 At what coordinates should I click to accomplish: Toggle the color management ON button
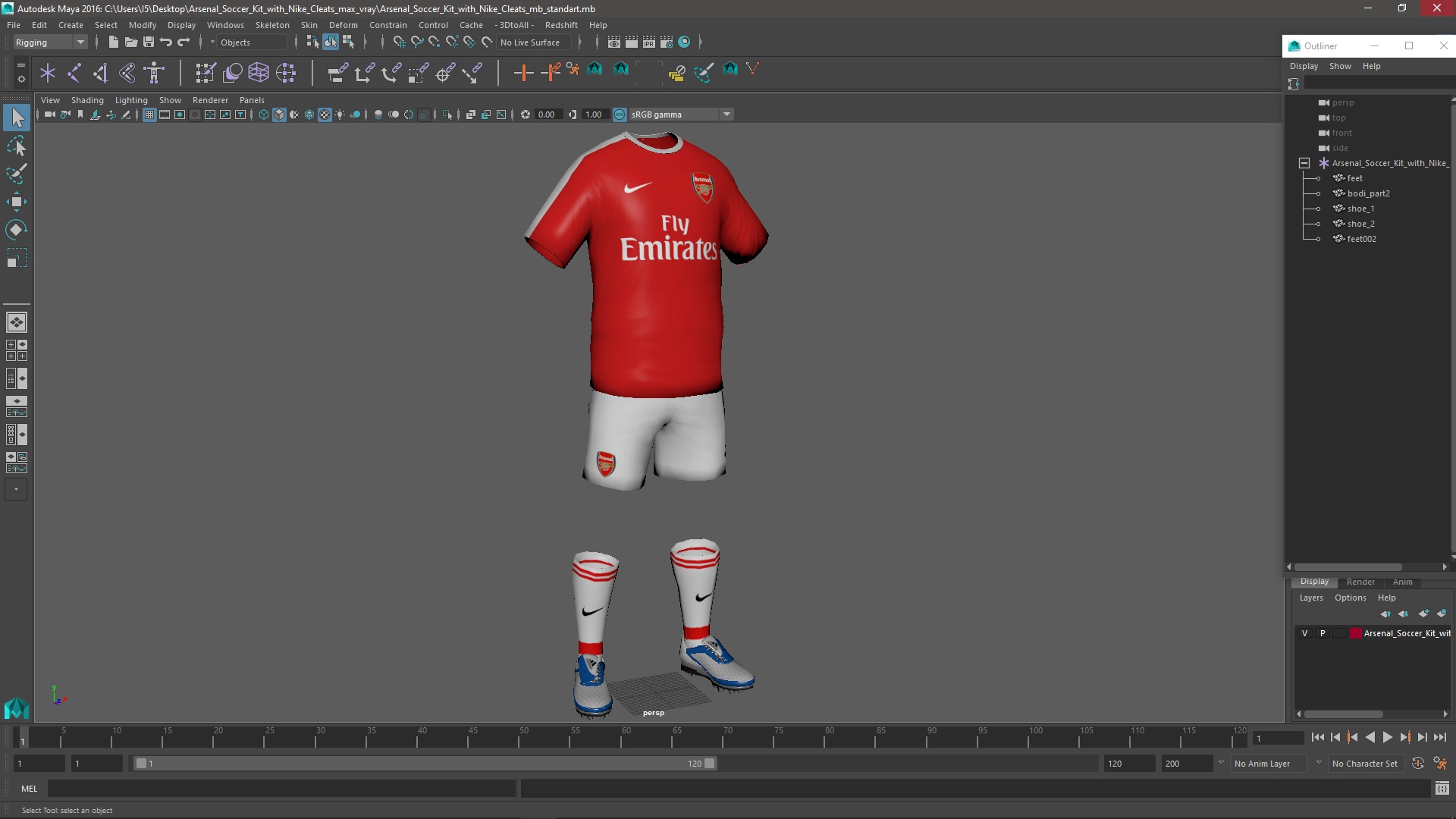(620, 115)
